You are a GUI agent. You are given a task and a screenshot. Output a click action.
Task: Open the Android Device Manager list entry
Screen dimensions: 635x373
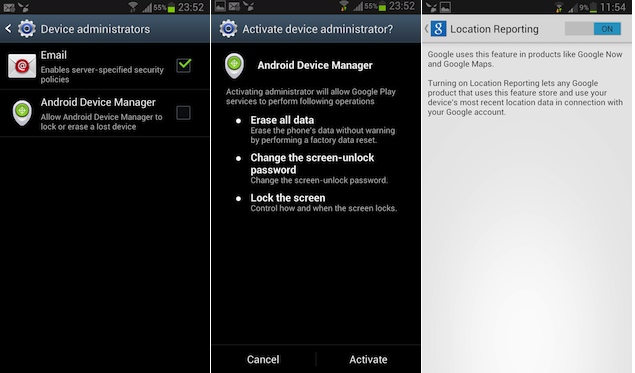click(105, 113)
